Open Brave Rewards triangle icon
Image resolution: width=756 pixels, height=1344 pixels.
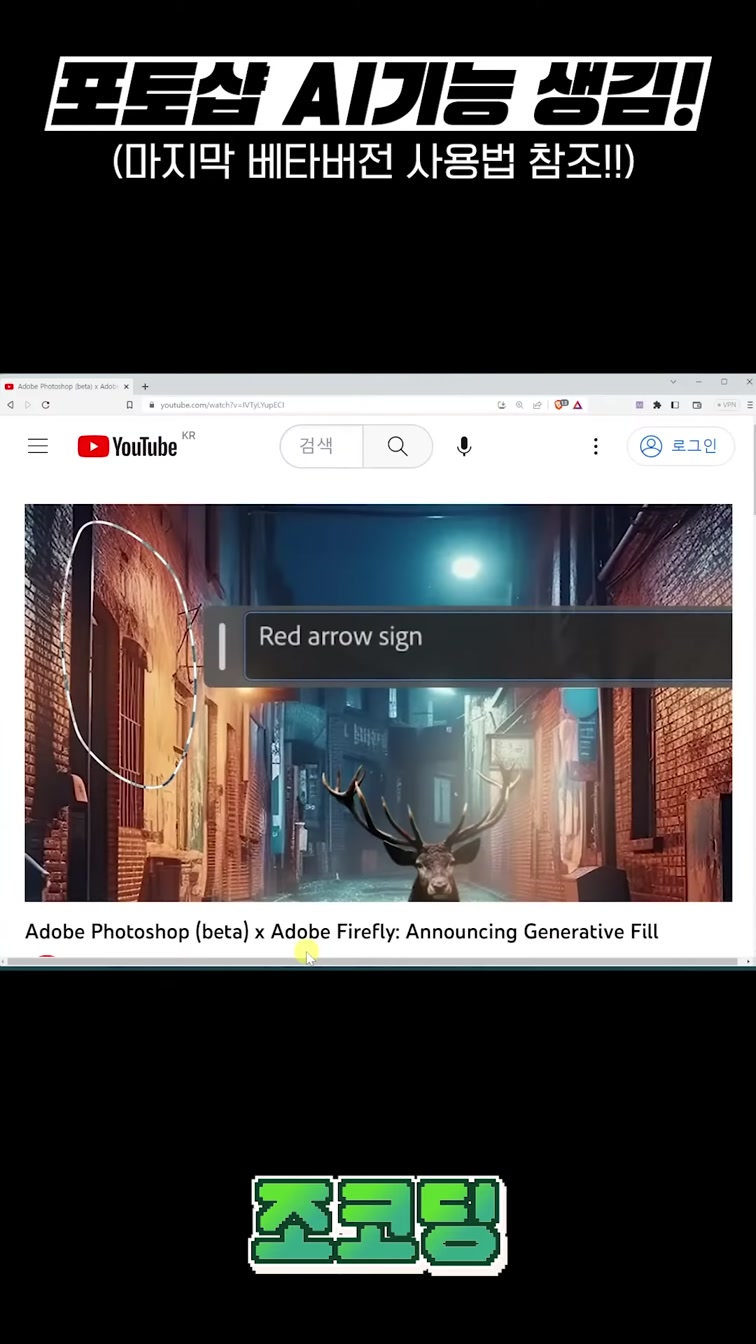point(578,405)
